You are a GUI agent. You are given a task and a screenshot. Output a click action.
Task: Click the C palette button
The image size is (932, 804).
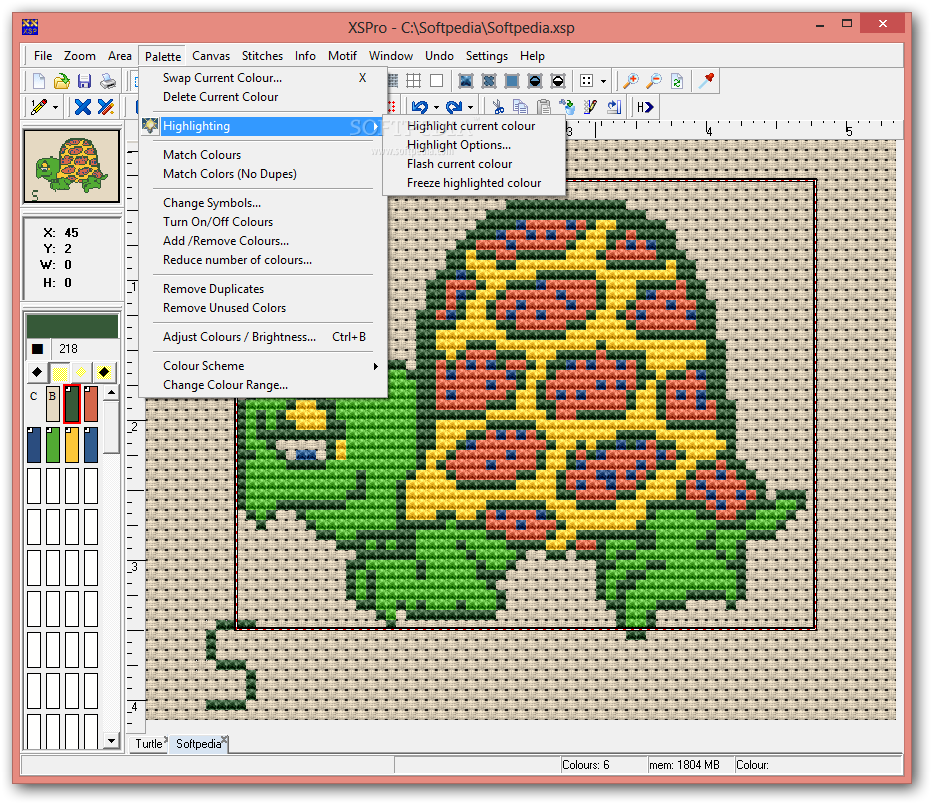34,396
